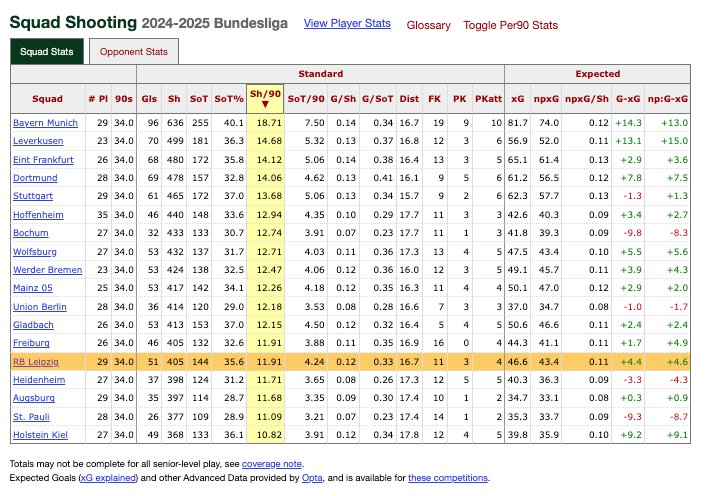Click Freiburg's FK value 16
This screenshot has height=496, width=709.
439,343
